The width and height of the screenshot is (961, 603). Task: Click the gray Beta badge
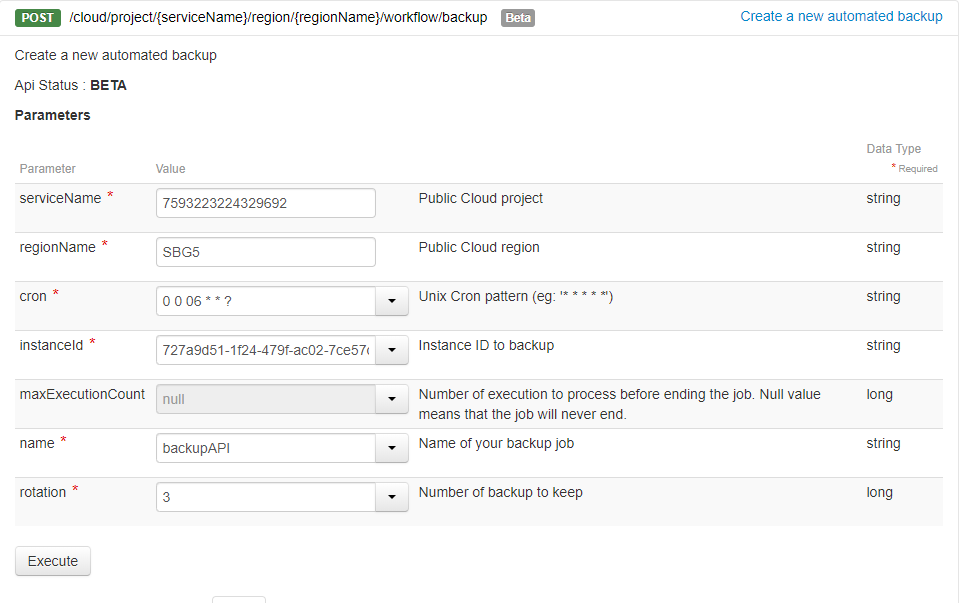coord(517,18)
